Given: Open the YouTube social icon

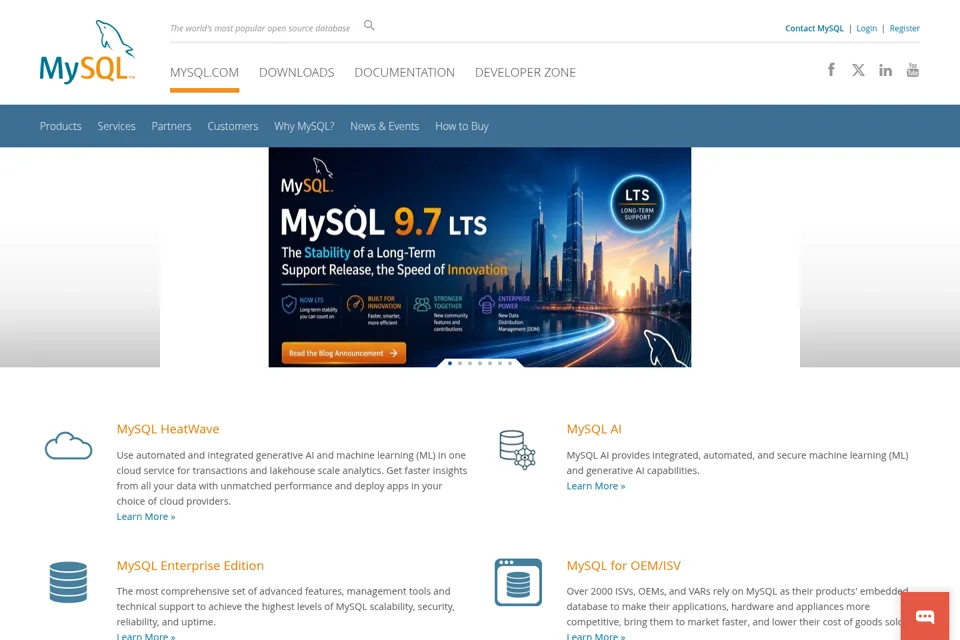Looking at the screenshot, I should [x=913, y=70].
